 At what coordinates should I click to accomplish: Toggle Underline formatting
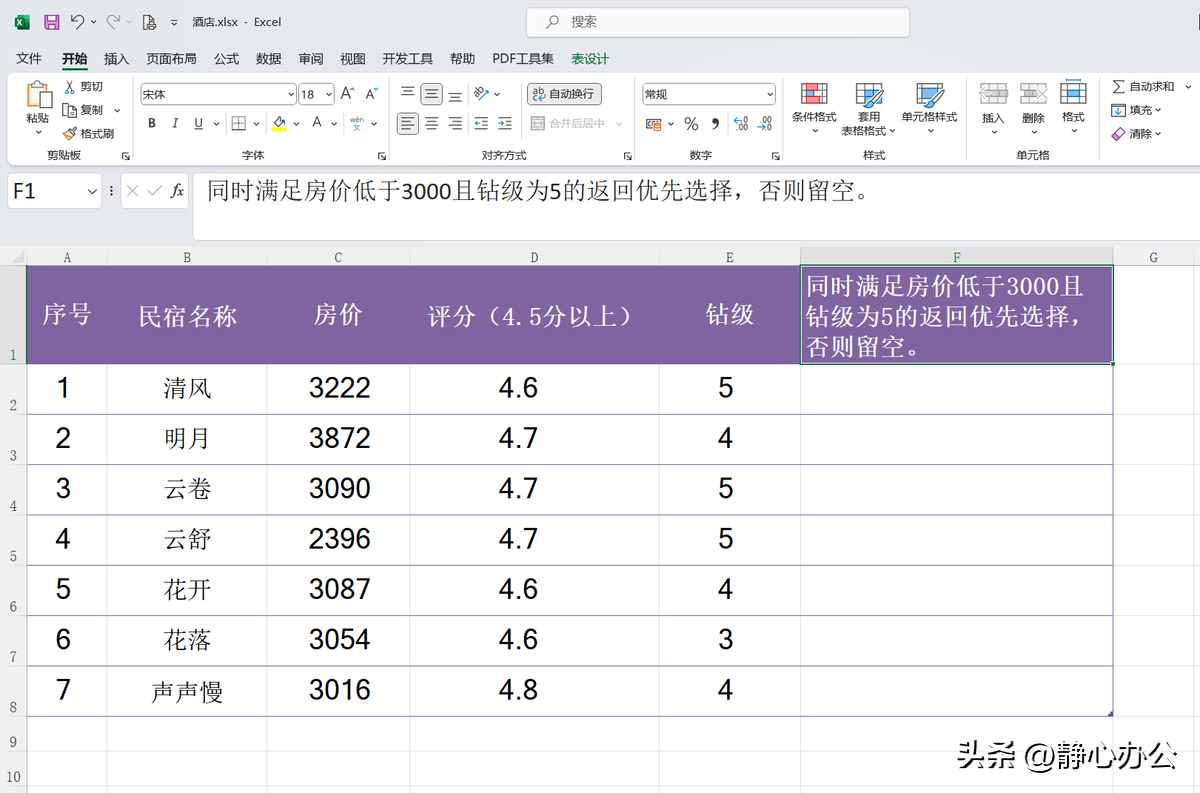pyautogui.click(x=198, y=123)
